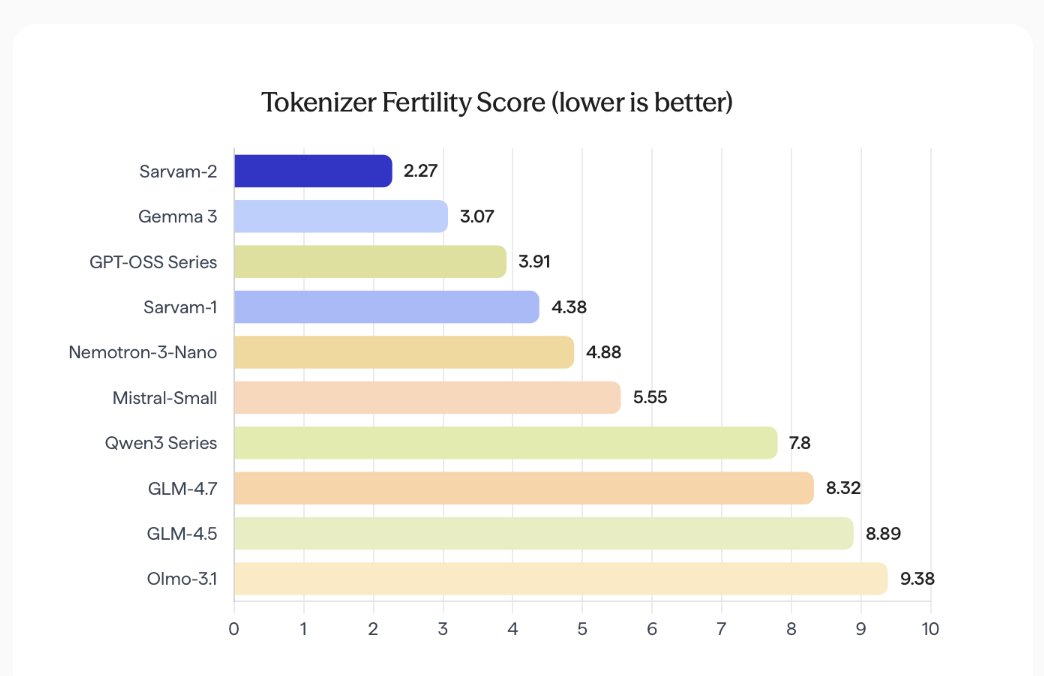Screen dimensions: 1044x676
Task: Click the Qwen3 Series axis label
Action: (x=161, y=443)
